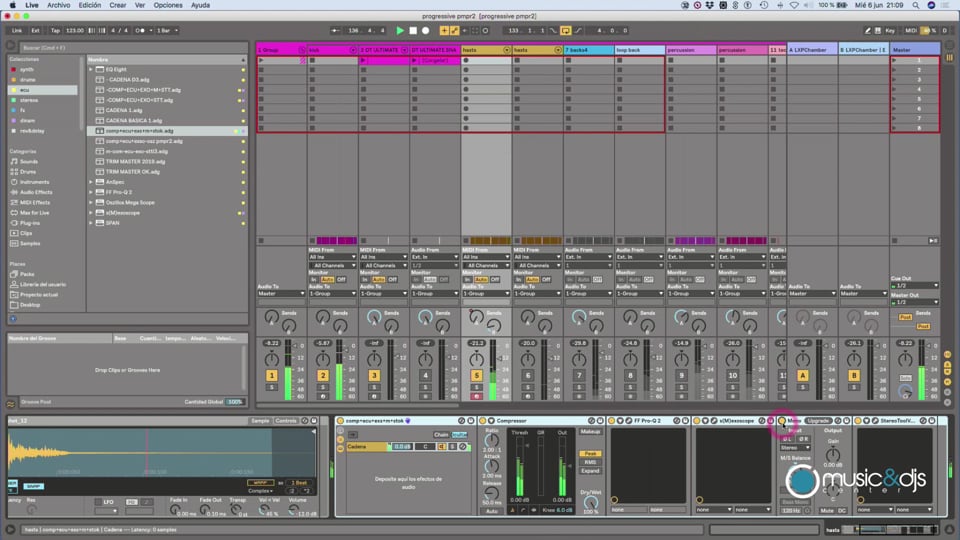Open the Samples category
960x540 pixels.
click(29, 244)
